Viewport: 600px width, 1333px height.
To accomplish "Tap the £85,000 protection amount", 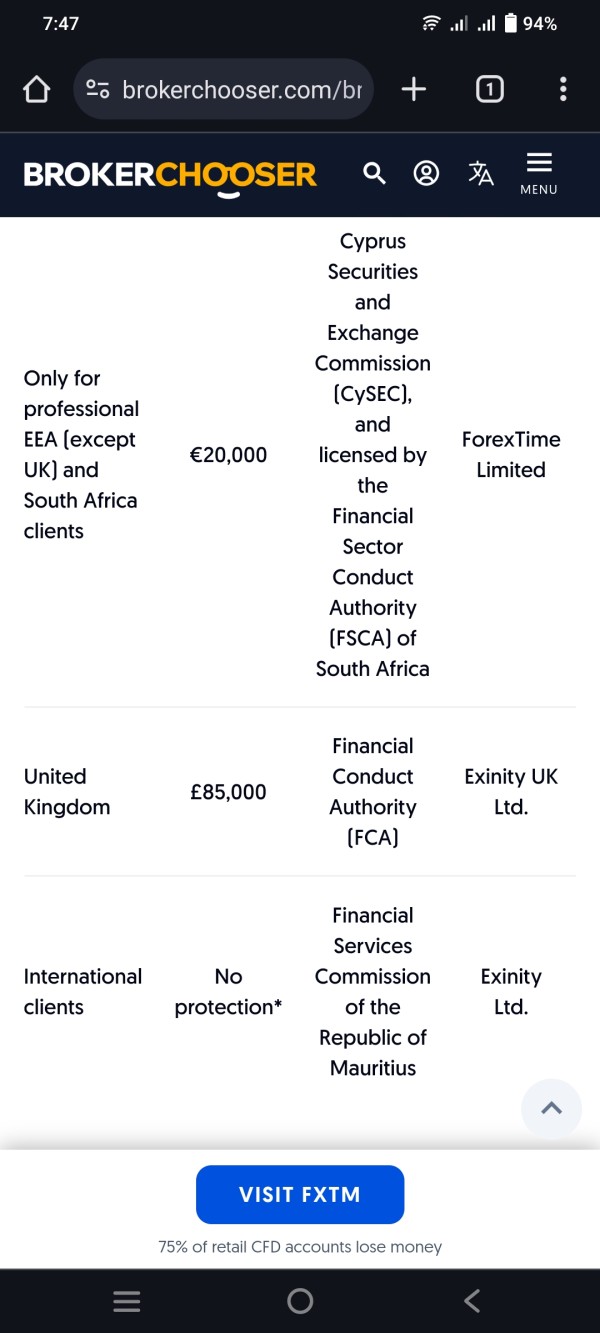I will (x=229, y=792).
